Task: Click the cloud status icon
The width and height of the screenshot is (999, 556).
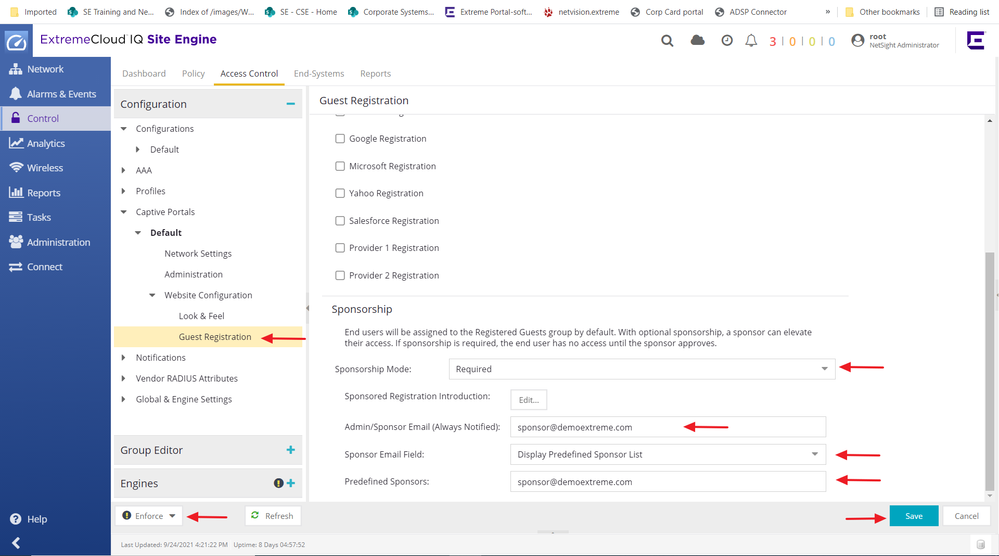Action: point(698,40)
